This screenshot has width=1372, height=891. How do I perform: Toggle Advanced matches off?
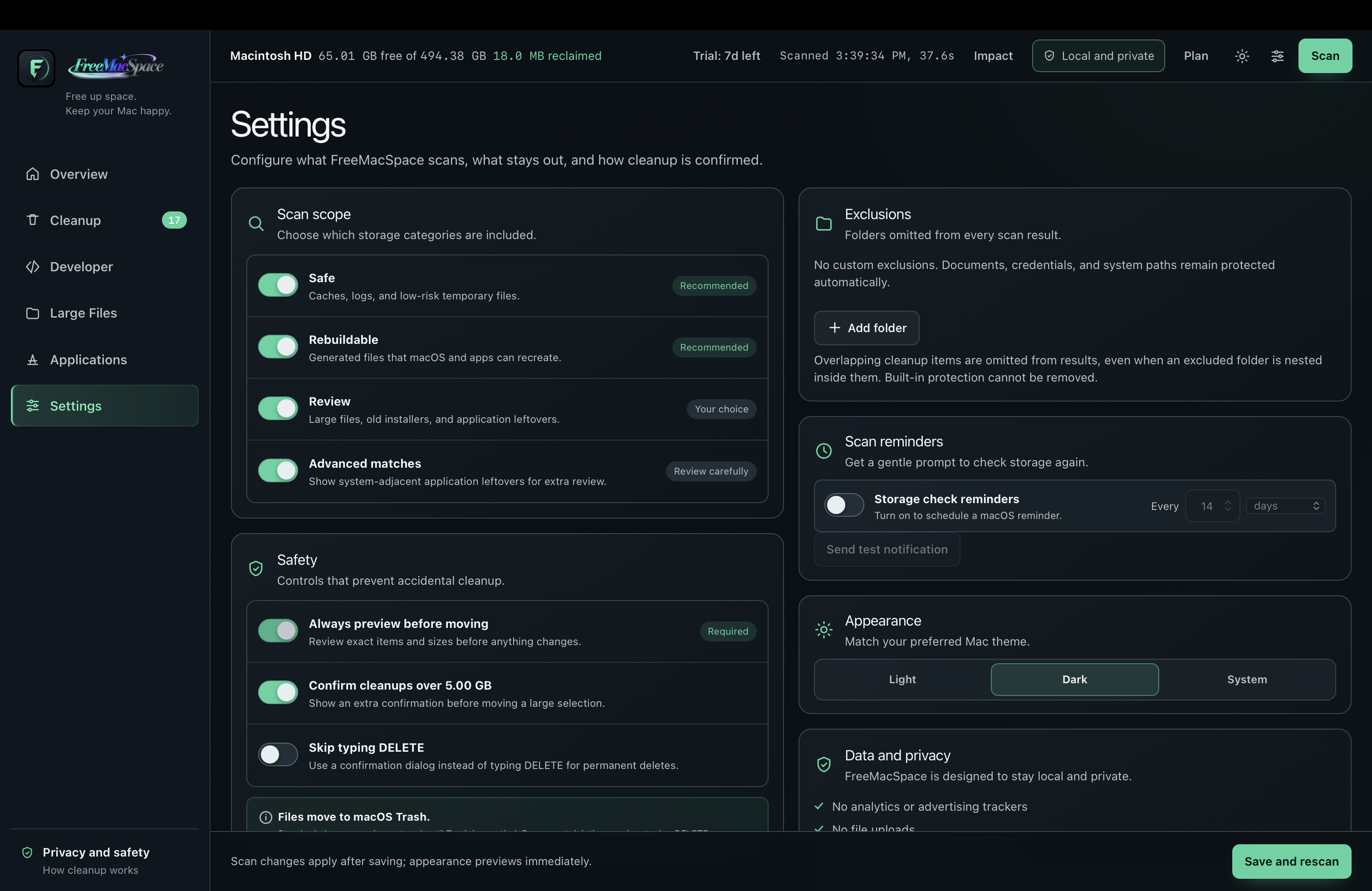click(278, 470)
